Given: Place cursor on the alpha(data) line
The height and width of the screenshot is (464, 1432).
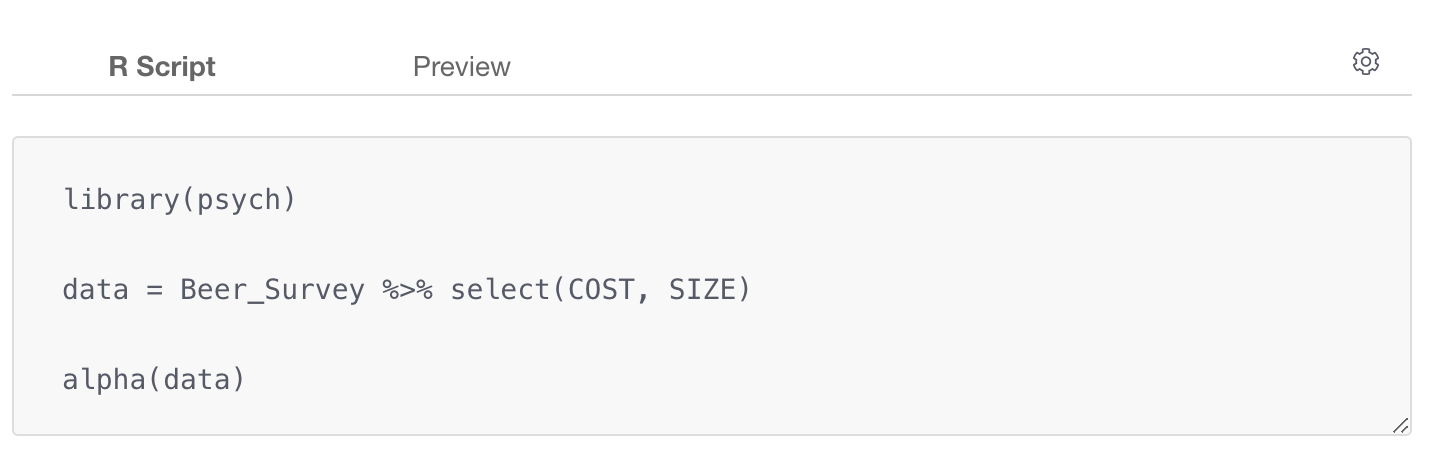Looking at the screenshot, I should [154, 380].
